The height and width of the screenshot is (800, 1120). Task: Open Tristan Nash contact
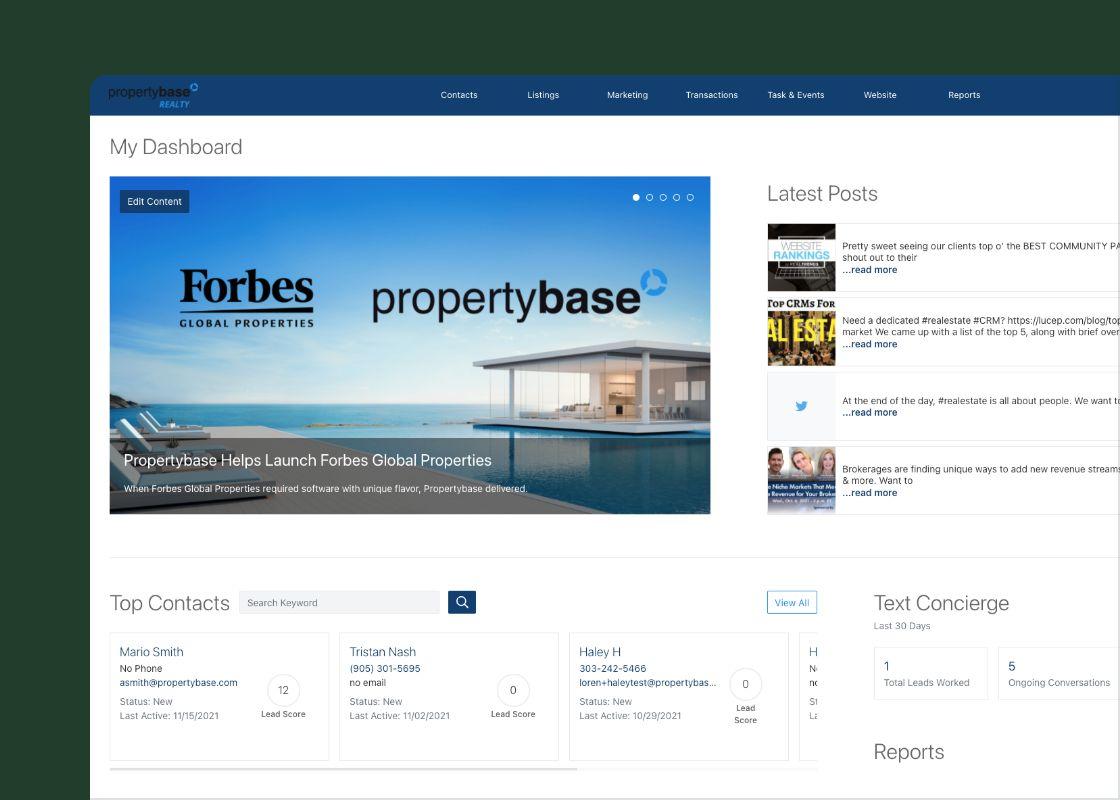coord(382,651)
